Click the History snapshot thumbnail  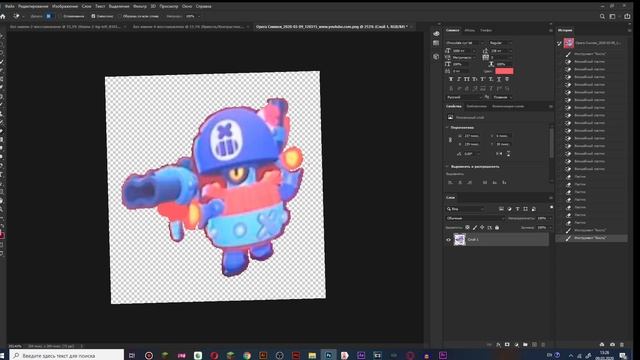tap(569, 43)
